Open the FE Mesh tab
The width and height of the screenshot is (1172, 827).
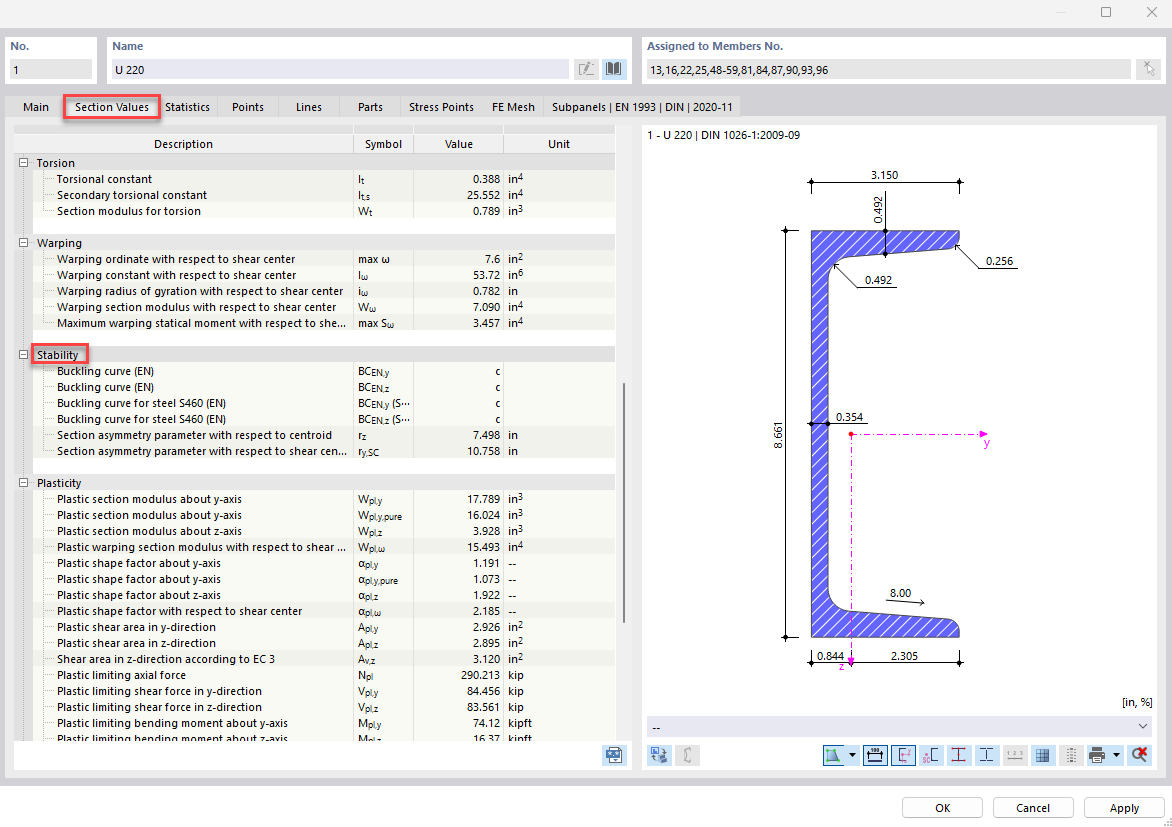point(513,106)
